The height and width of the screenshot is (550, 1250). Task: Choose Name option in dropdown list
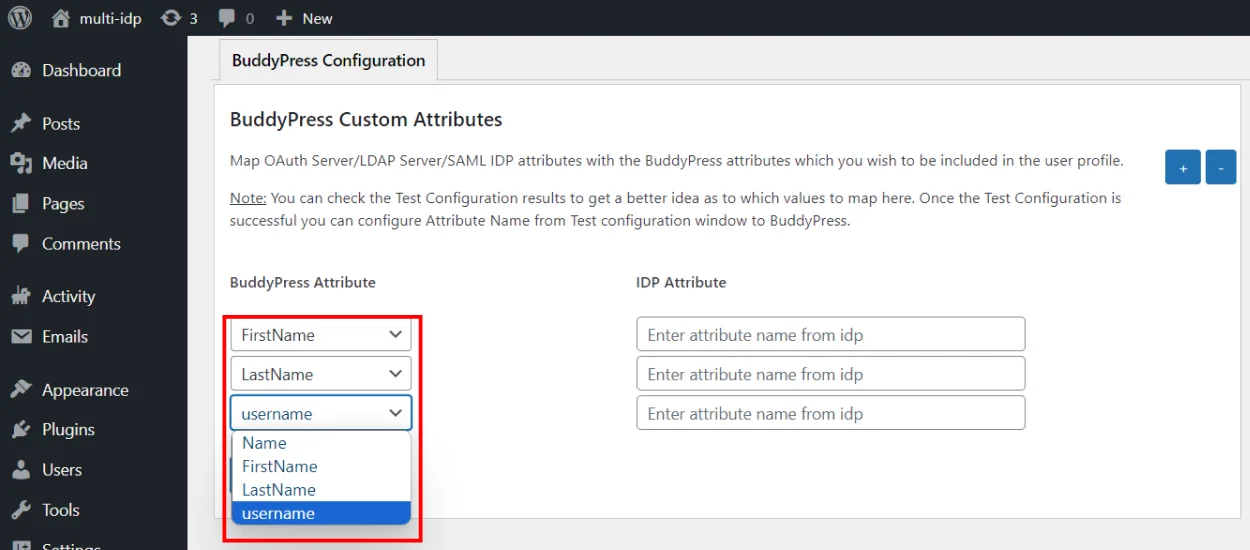[x=321, y=443]
